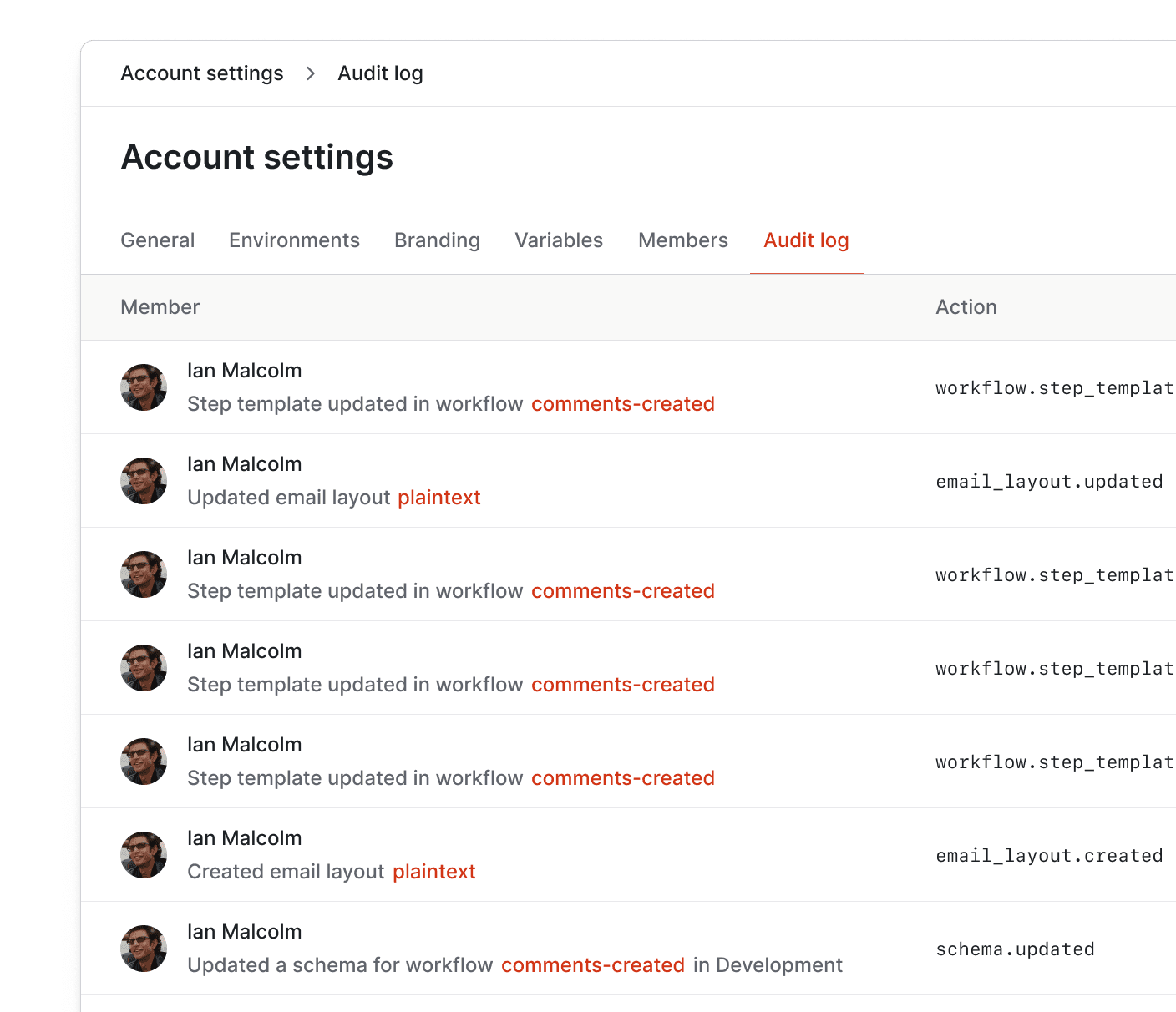Viewport: 1176px width, 1012px height.
Task: Open the Members tab
Action: pos(682,240)
